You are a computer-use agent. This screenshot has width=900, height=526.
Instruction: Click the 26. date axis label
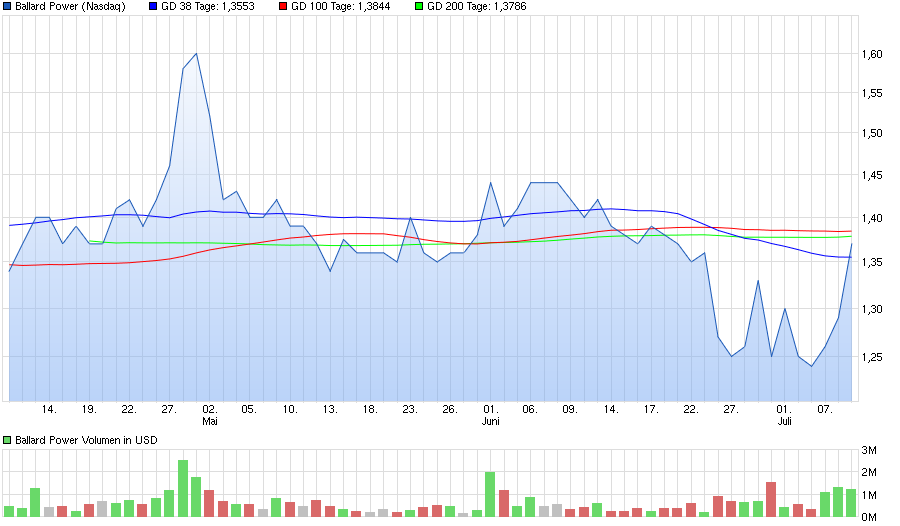(x=450, y=410)
